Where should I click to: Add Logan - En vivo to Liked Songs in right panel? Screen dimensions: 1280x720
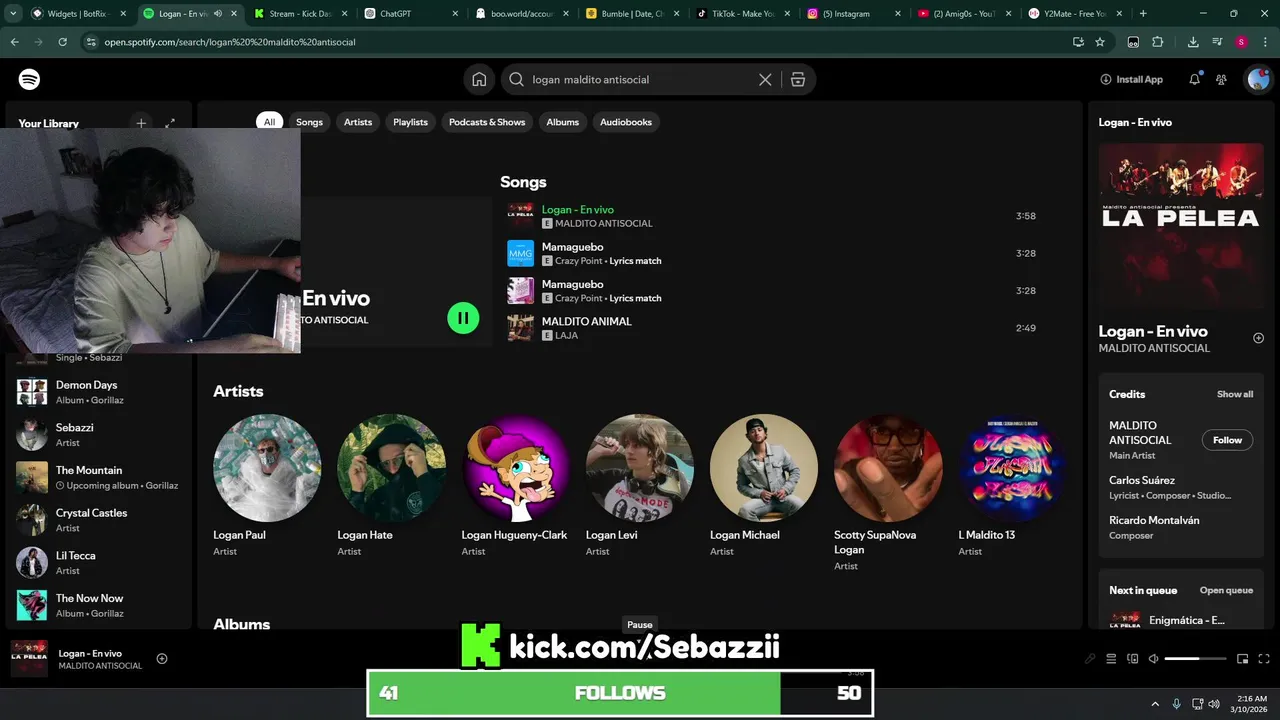tap(1258, 338)
